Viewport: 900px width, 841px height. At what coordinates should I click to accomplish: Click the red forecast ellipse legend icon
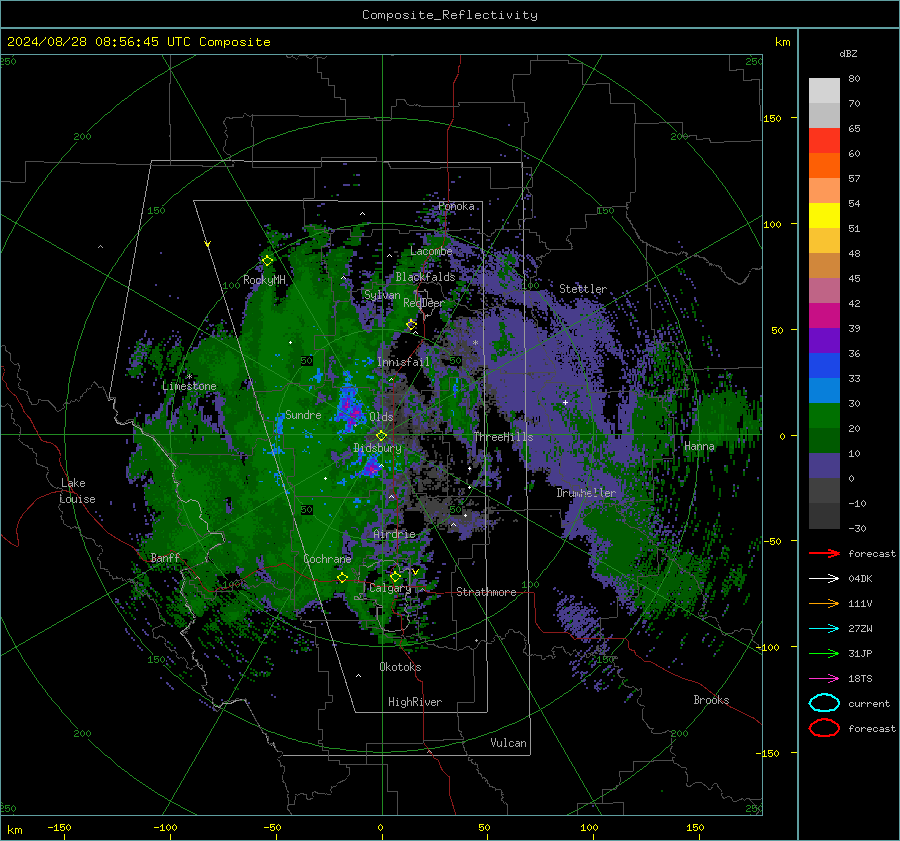pos(824,728)
